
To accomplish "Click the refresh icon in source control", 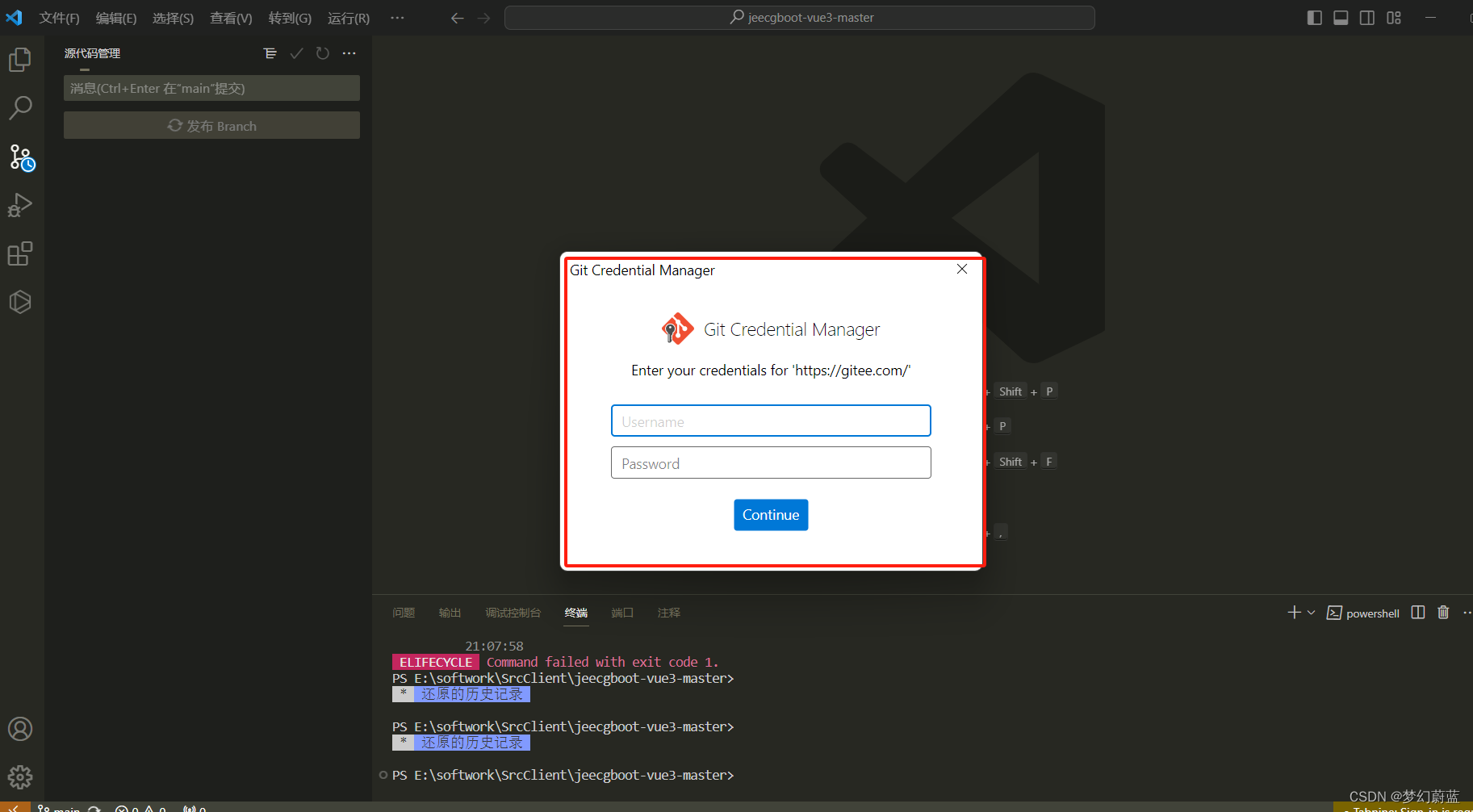I will point(323,53).
